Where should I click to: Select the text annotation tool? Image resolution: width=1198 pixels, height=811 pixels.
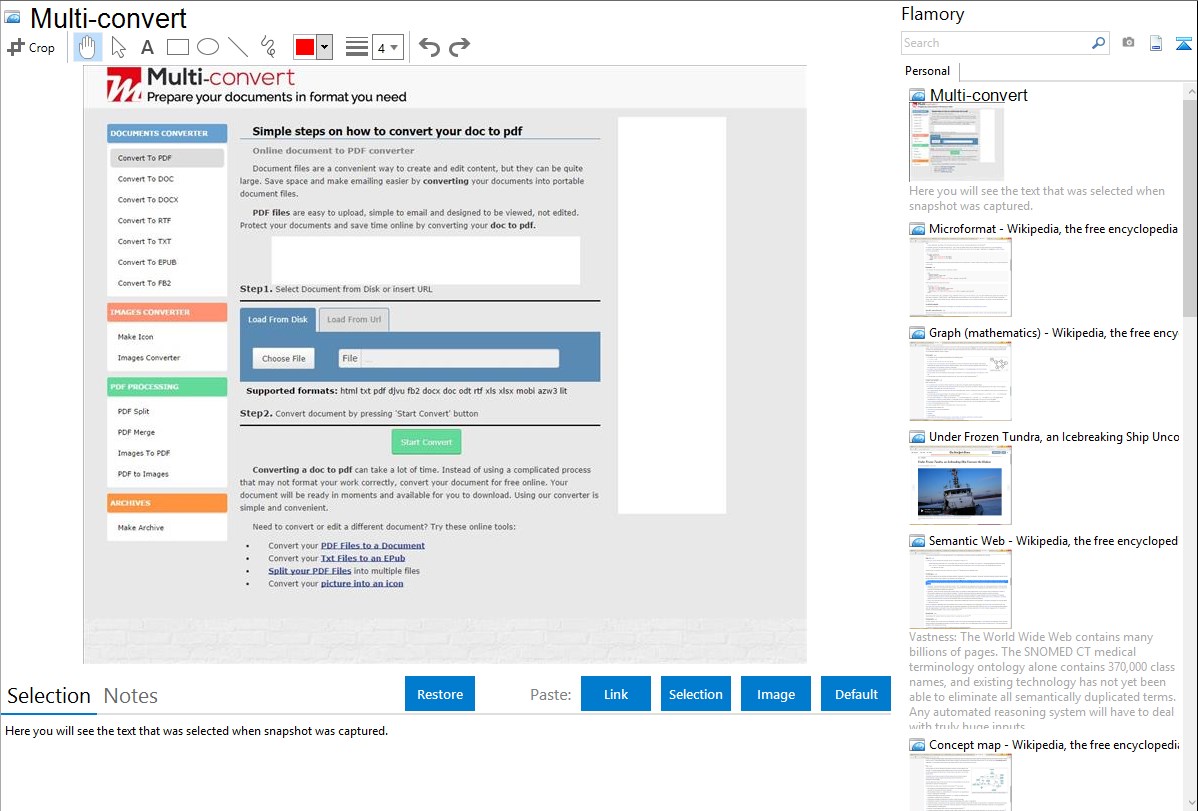point(147,47)
